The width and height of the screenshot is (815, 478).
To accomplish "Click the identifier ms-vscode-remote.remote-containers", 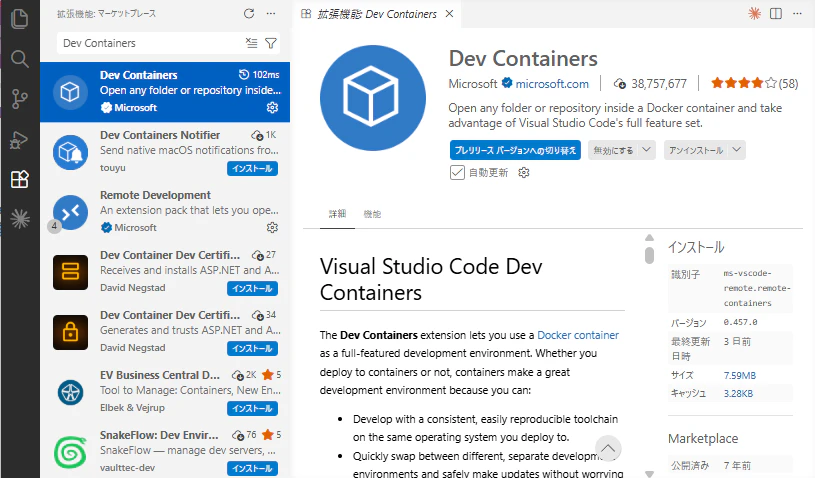I will 757,288.
